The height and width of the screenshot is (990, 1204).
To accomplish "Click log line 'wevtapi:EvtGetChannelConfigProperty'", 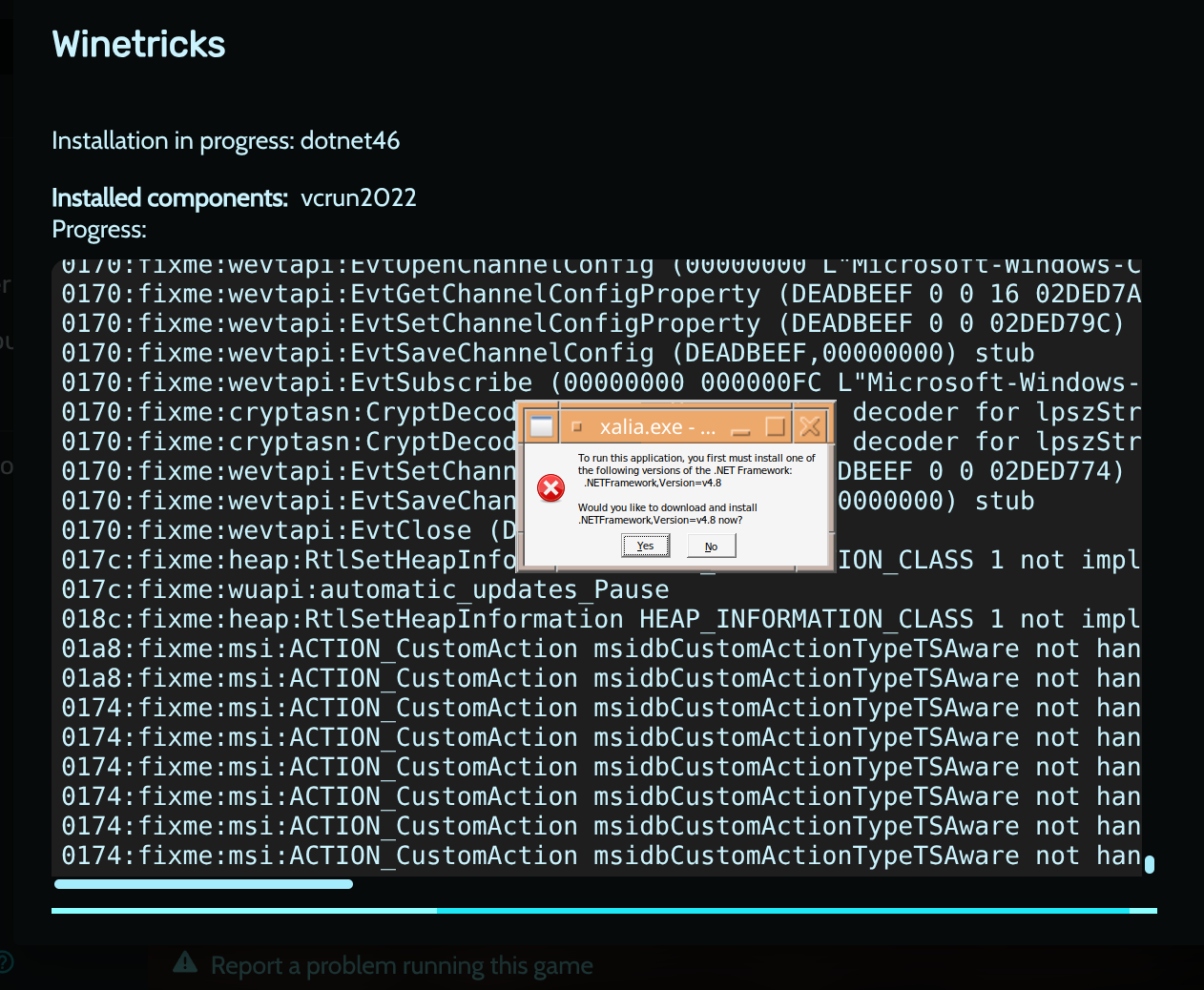I will click(x=601, y=294).
